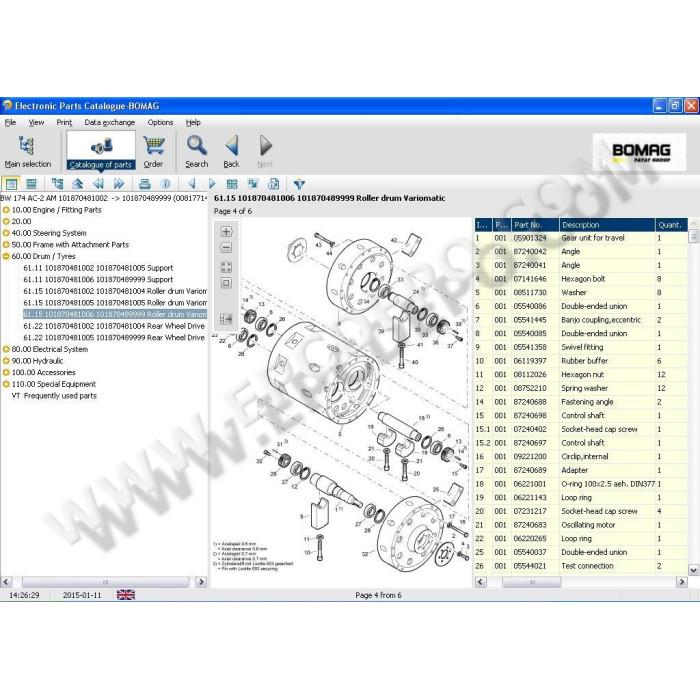Zoom in on the drawing with the plus button

pyautogui.click(x=226, y=231)
